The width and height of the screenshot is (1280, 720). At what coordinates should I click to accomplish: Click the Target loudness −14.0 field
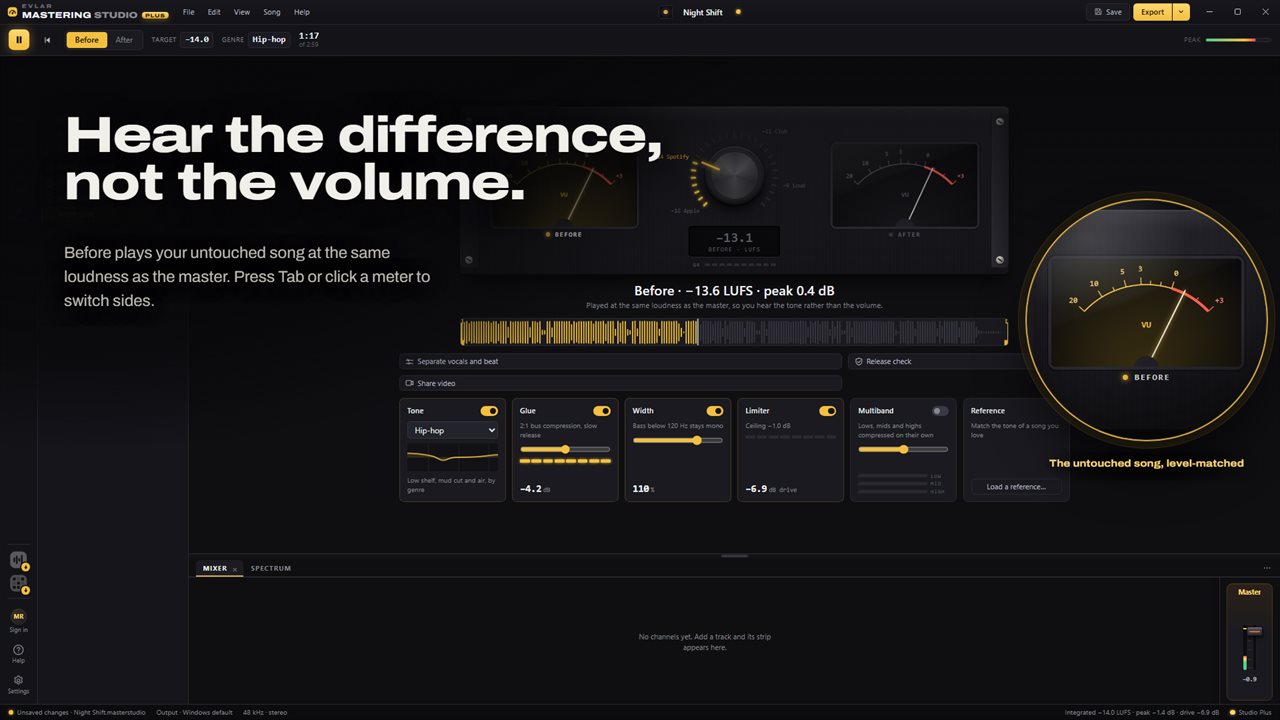197,40
